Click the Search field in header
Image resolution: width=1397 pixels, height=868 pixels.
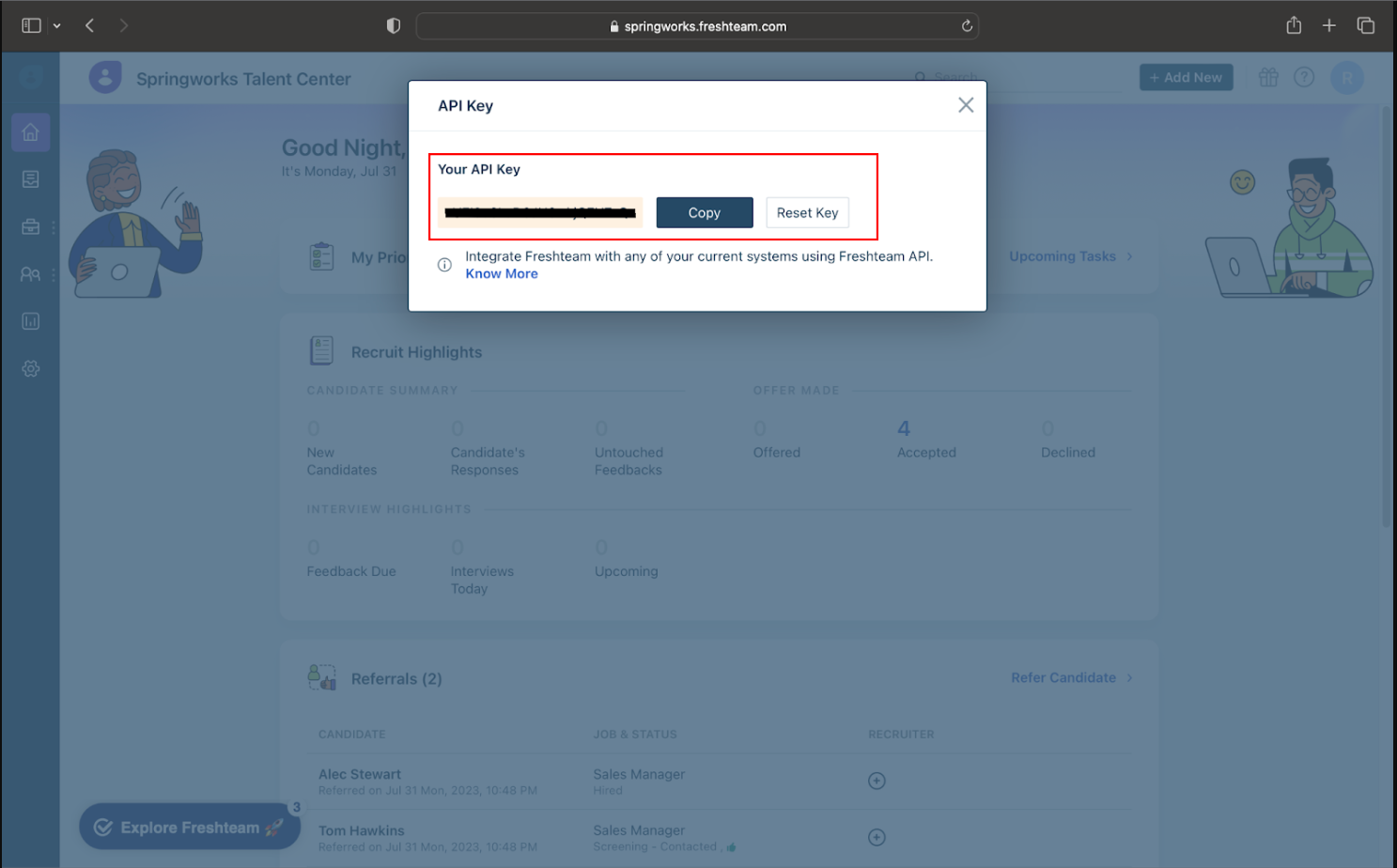1015,77
